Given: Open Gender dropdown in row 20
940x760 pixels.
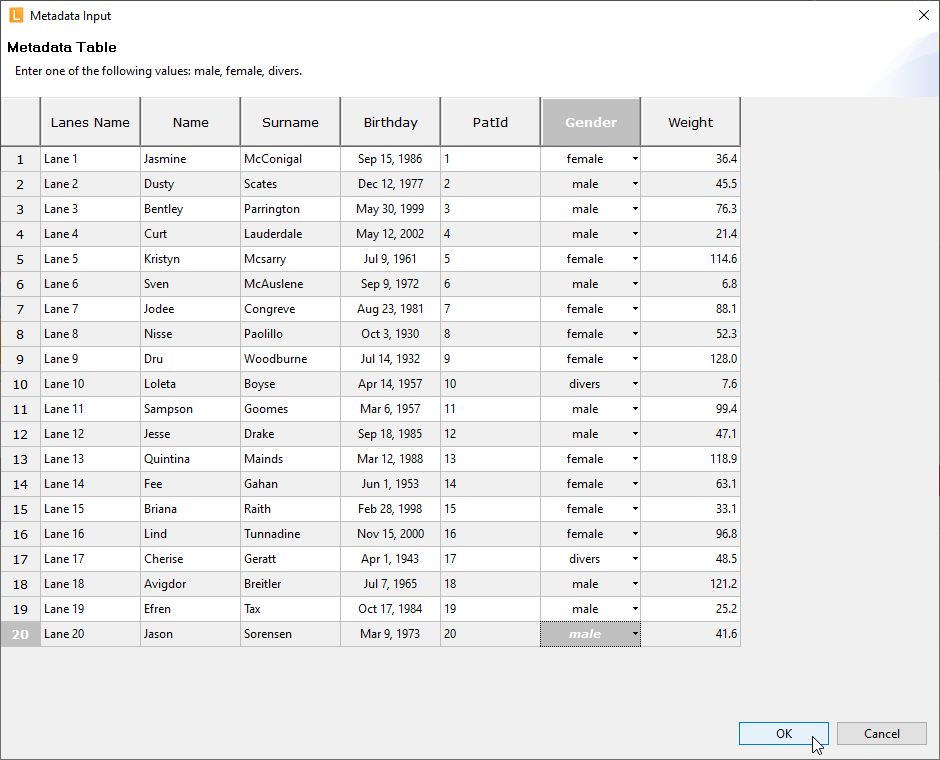Looking at the screenshot, I should (x=634, y=634).
